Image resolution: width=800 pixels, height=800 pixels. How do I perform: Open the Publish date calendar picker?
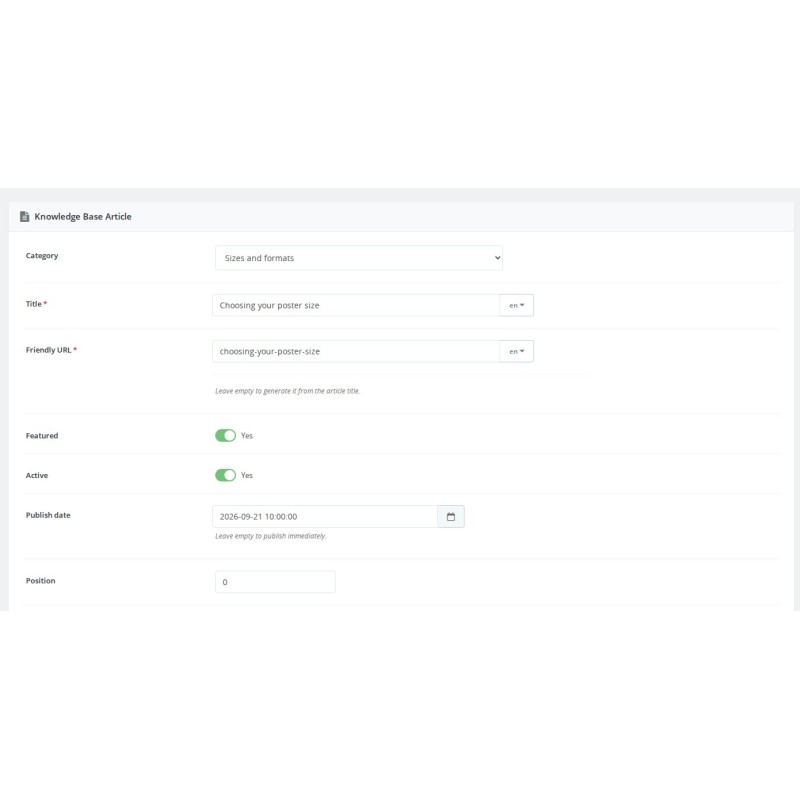click(451, 516)
